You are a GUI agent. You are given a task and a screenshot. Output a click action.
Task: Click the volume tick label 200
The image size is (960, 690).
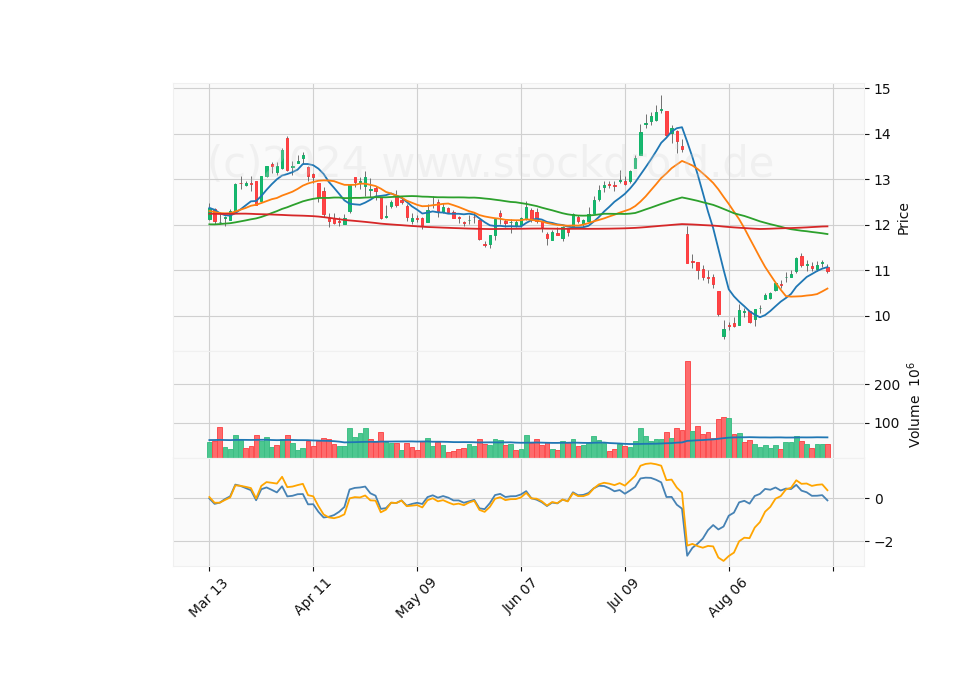[887, 385]
